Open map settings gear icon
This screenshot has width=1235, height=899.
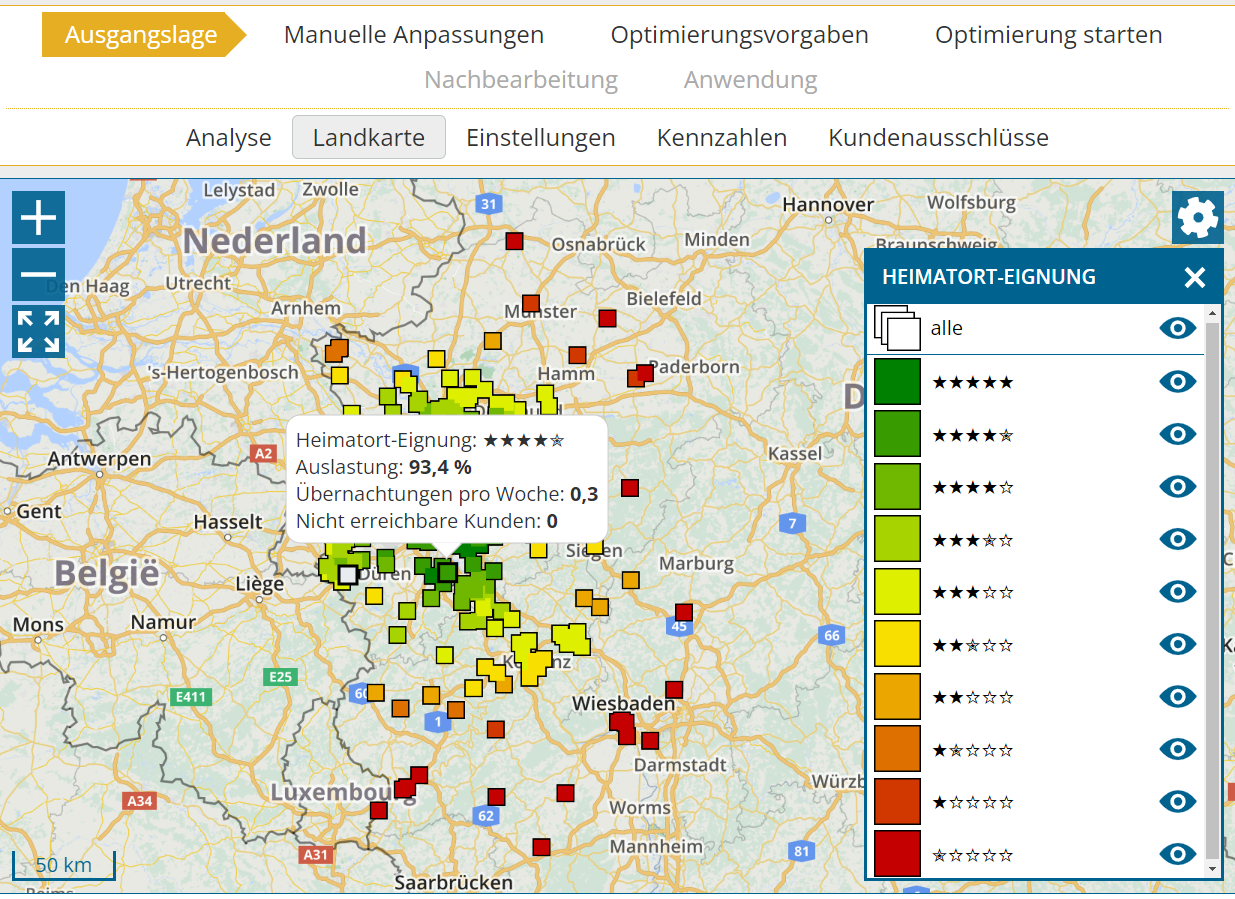1198,217
